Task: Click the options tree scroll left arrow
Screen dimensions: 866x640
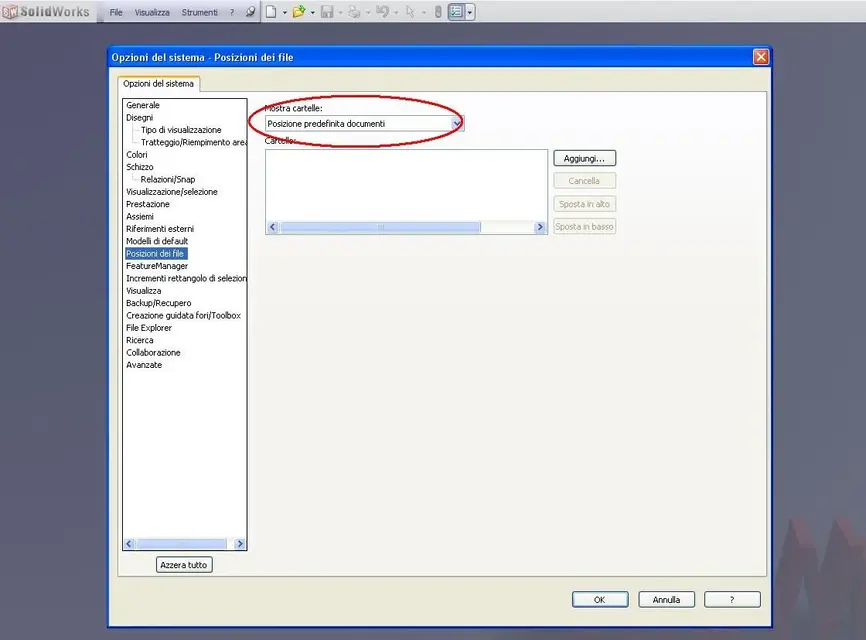Action: pos(129,544)
